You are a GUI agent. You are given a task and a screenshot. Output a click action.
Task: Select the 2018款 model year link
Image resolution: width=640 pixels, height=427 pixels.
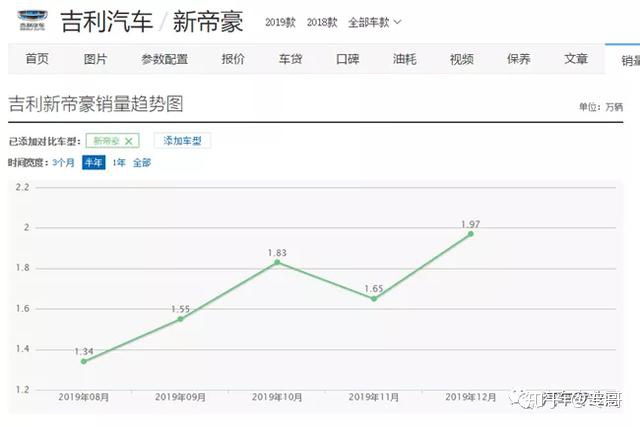(322, 22)
